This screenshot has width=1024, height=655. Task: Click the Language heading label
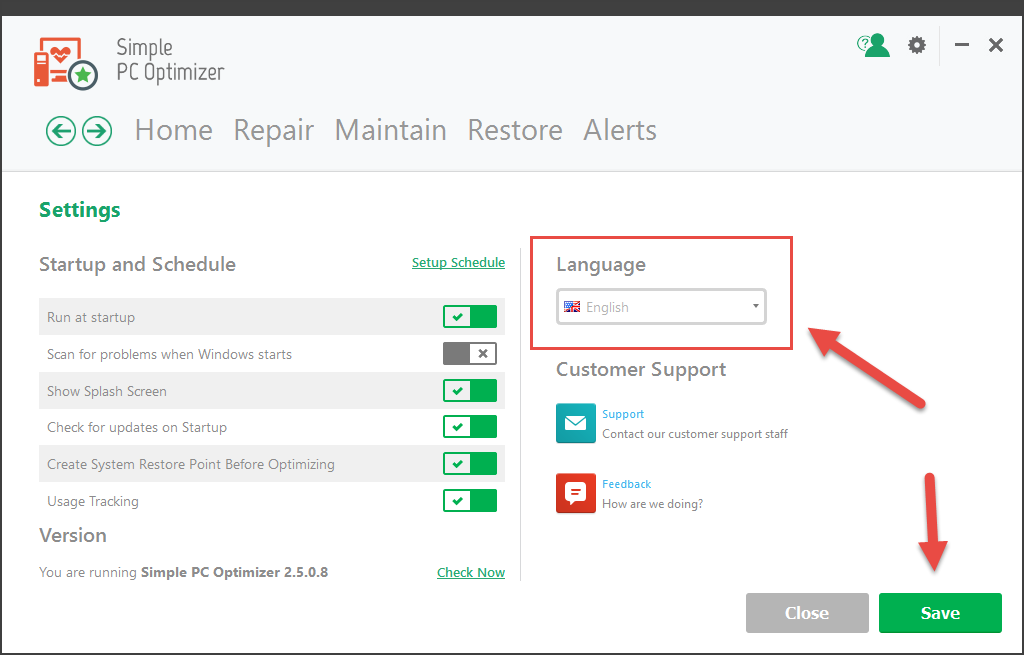[601, 265]
